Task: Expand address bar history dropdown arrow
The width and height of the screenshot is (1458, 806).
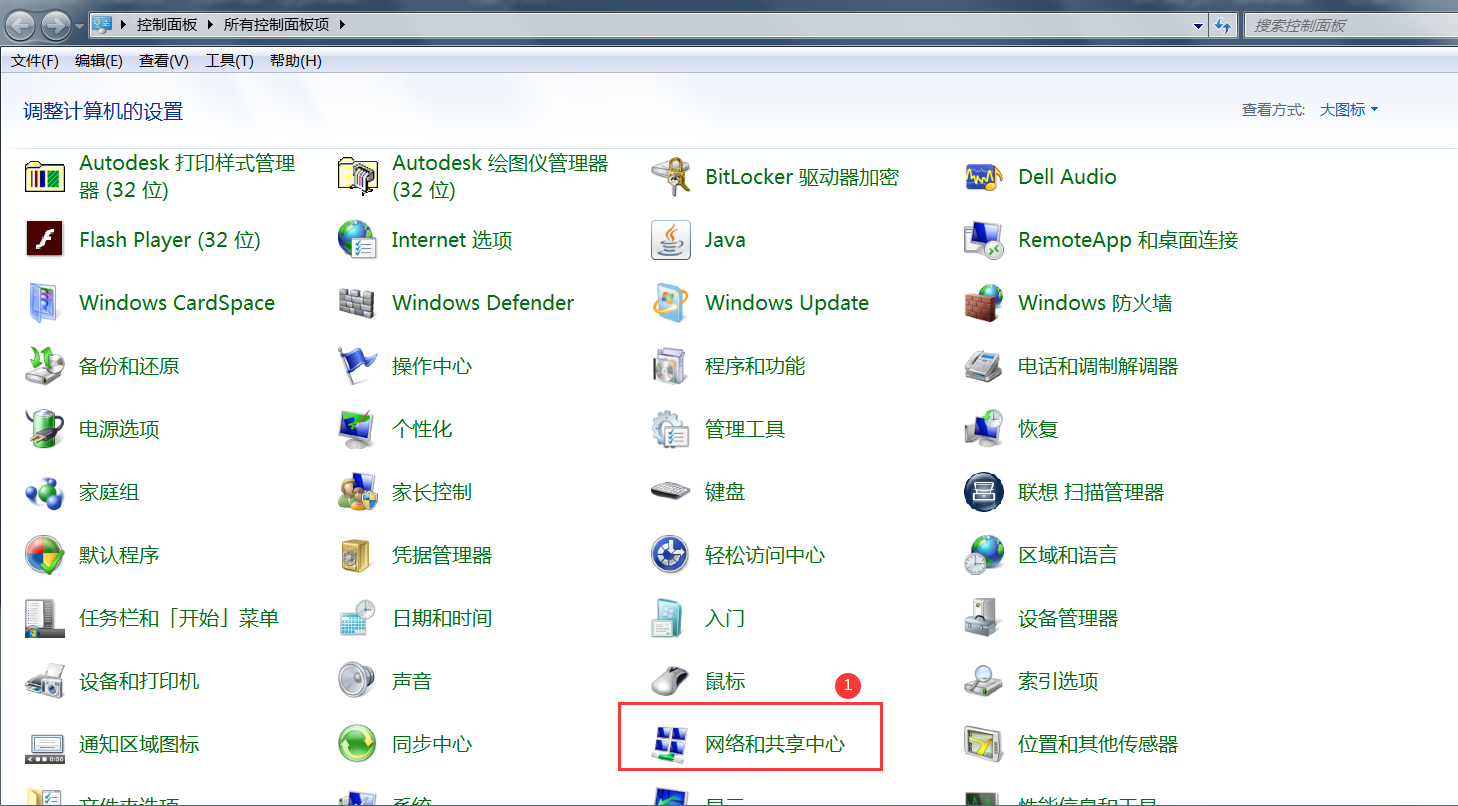Action: coord(1199,25)
